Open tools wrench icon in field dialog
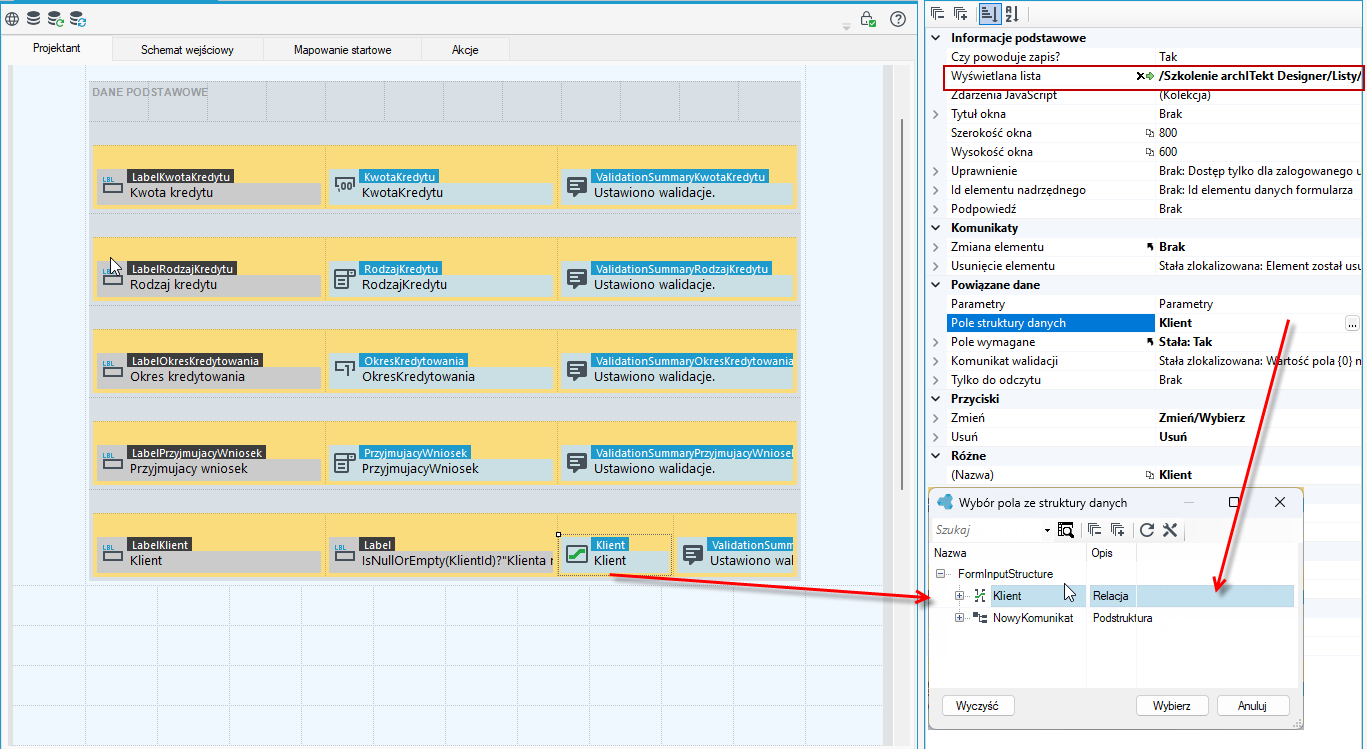Screen dimensions: 1367x749 [1170, 530]
